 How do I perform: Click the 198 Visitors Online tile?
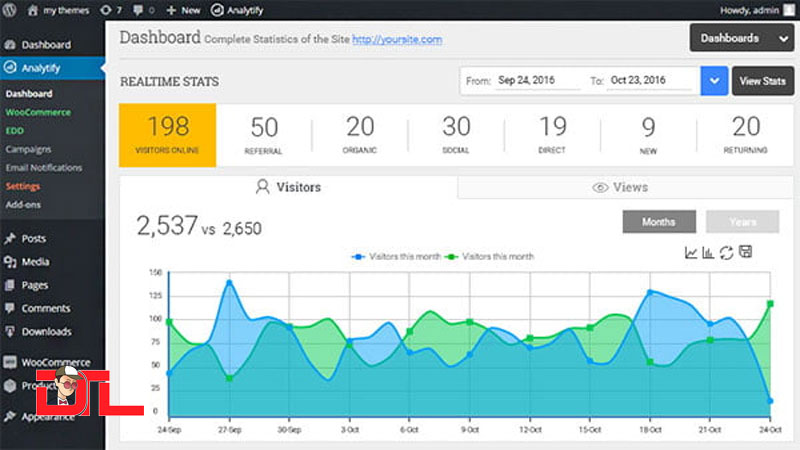coord(167,135)
